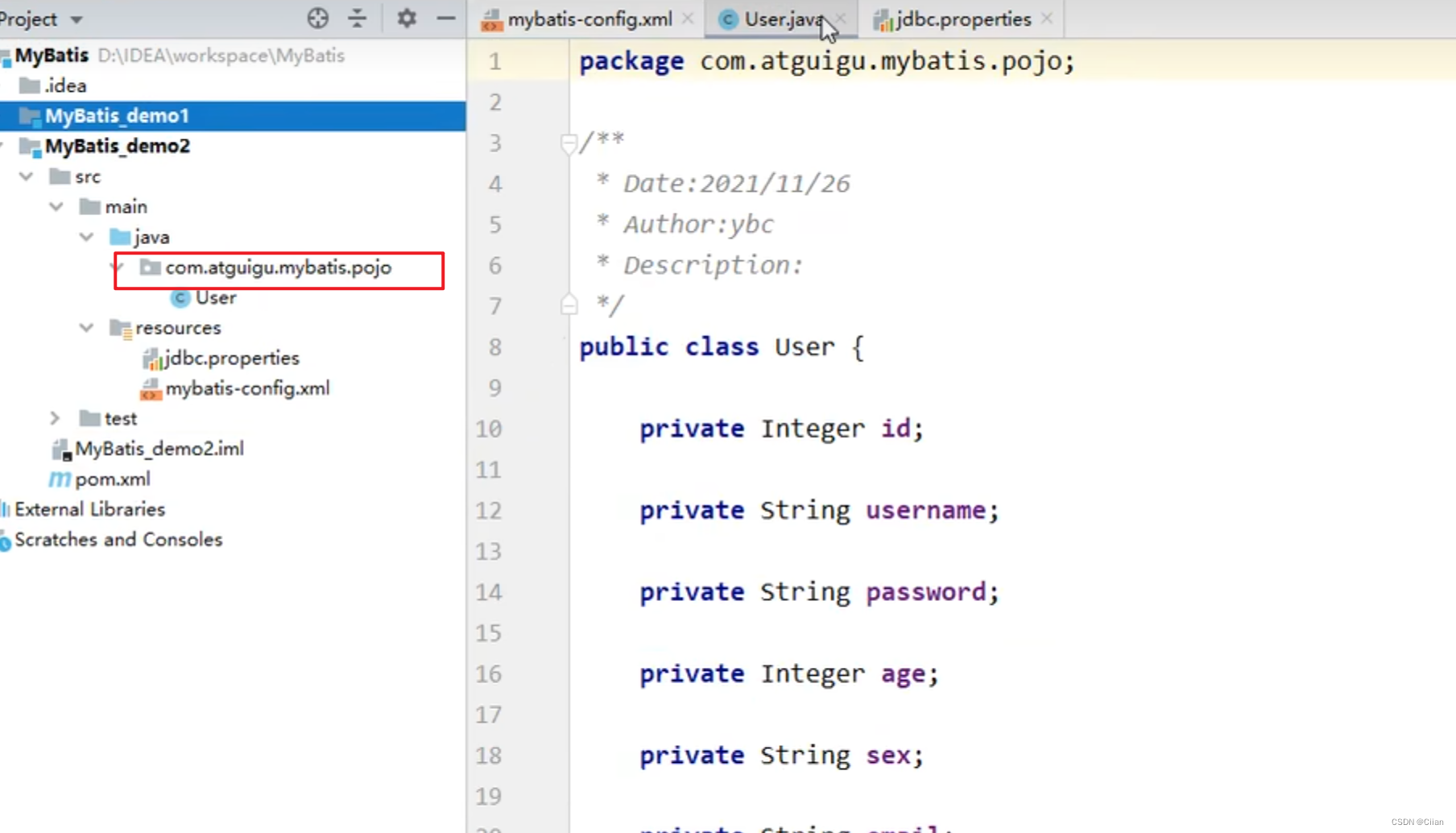Select the .idea folder
The image size is (1456, 833).
tap(65, 85)
